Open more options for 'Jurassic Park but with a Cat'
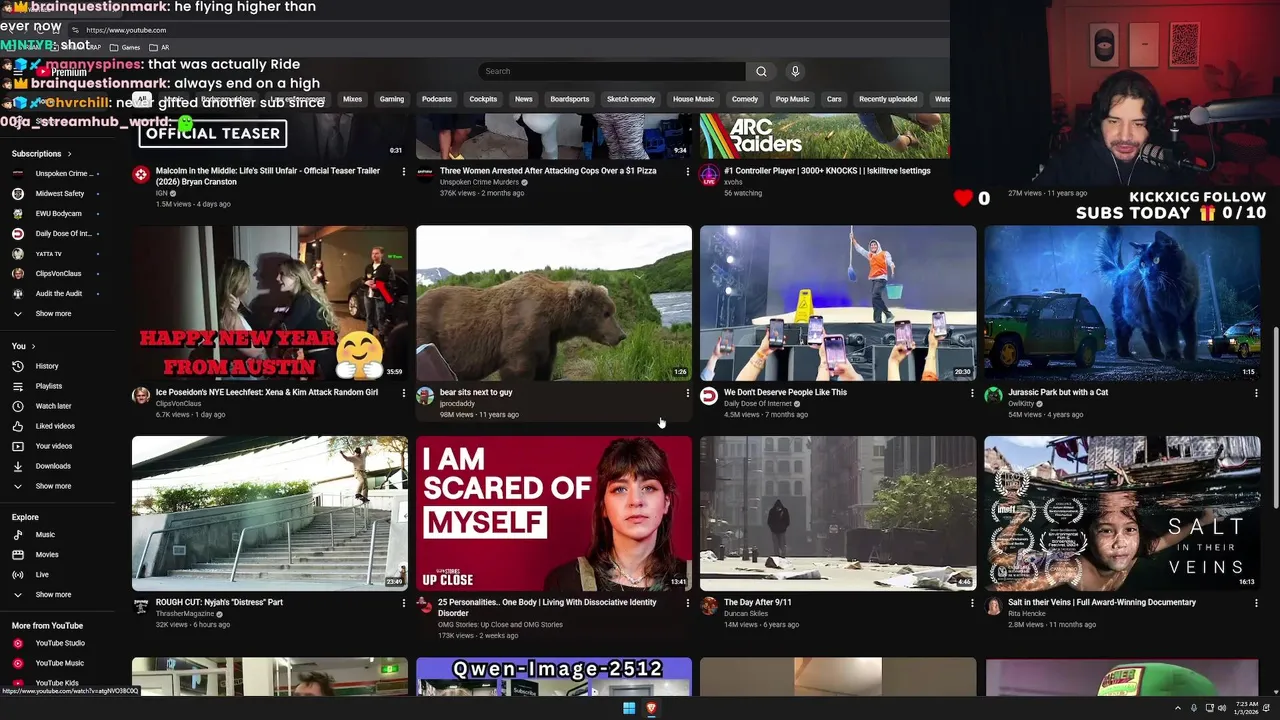Image resolution: width=1280 pixels, height=720 pixels. coord(1256,393)
